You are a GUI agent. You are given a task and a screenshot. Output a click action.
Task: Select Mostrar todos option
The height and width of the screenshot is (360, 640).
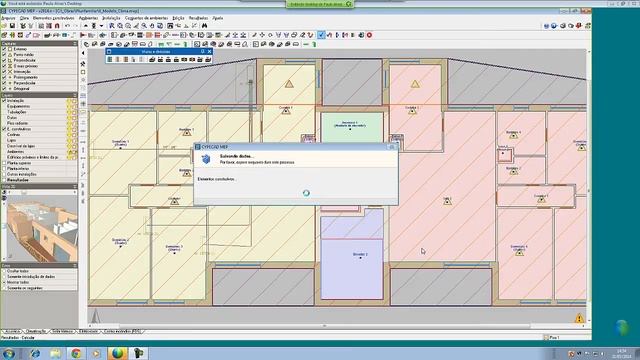(4, 282)
